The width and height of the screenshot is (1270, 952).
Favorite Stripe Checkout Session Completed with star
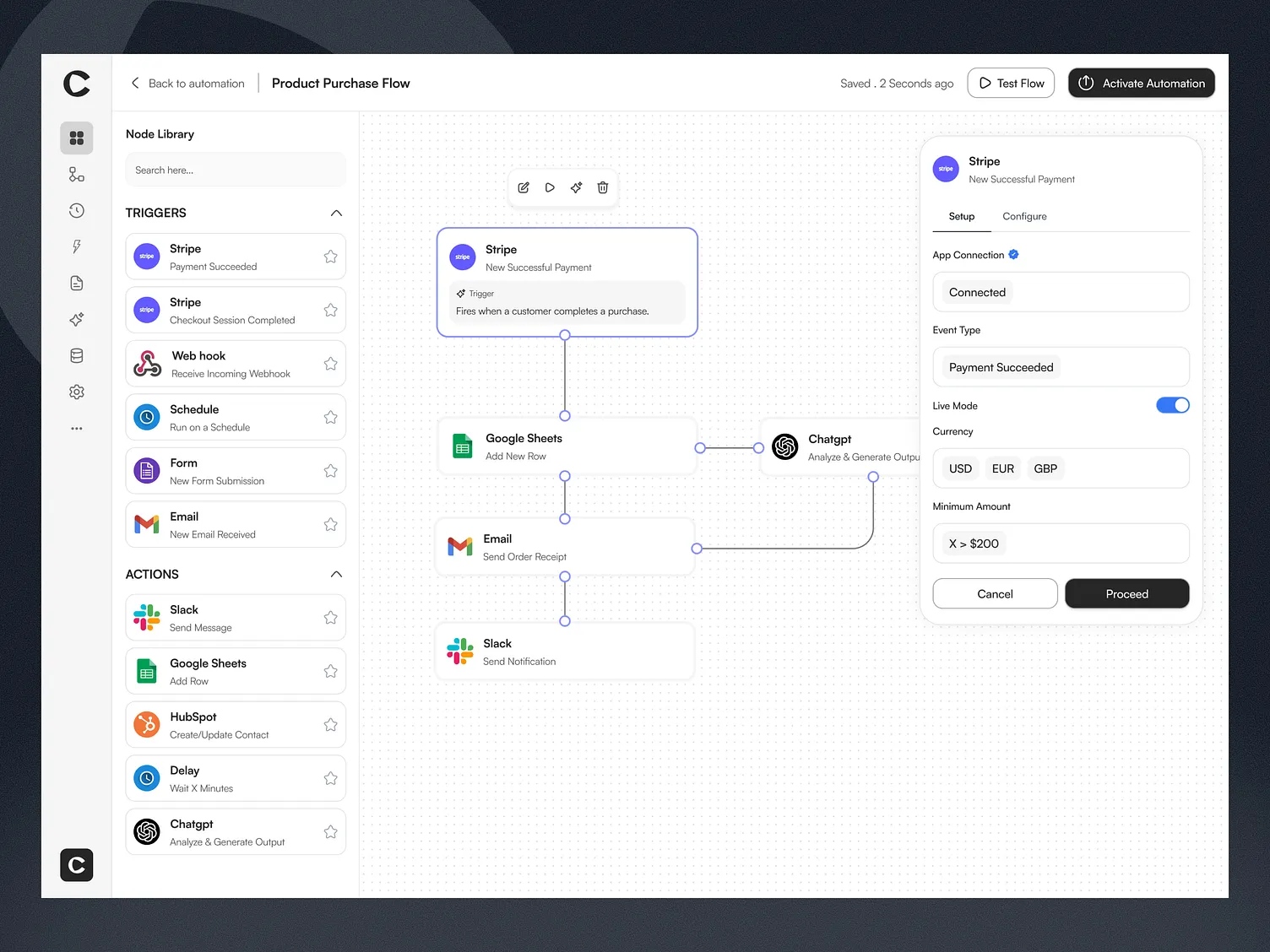tap(330, 310)
